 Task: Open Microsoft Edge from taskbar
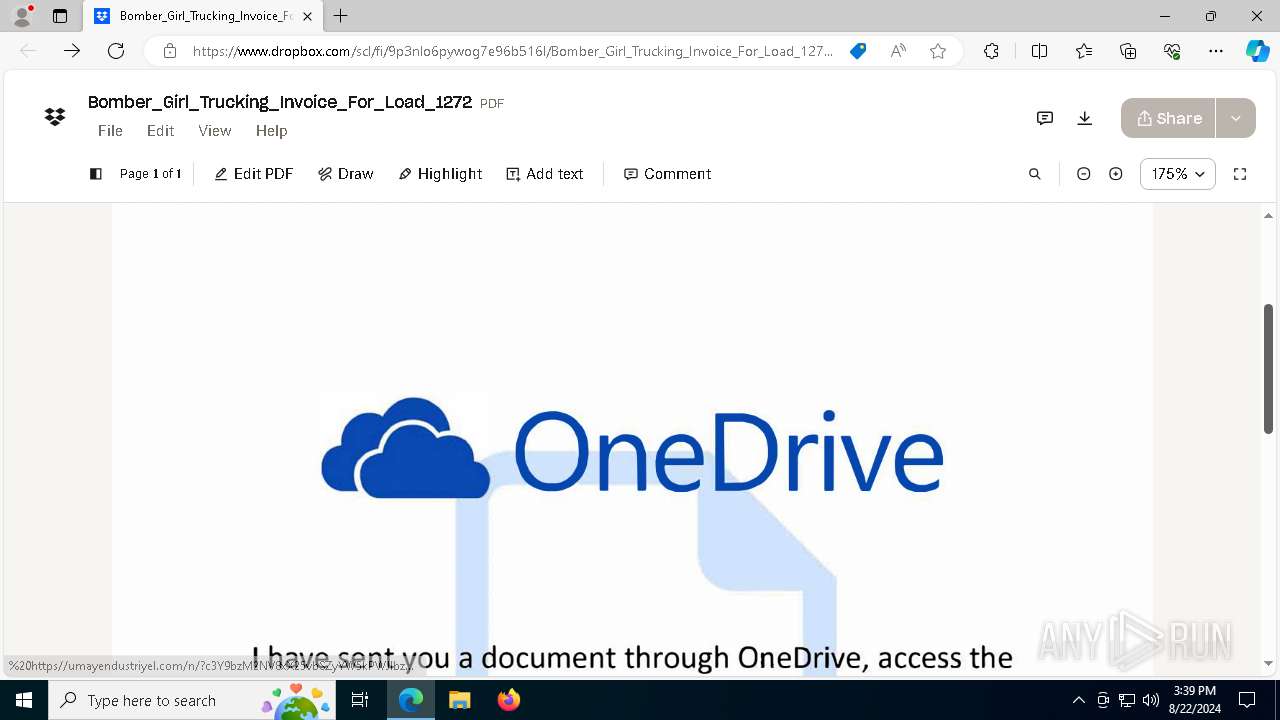coord(411,700)
